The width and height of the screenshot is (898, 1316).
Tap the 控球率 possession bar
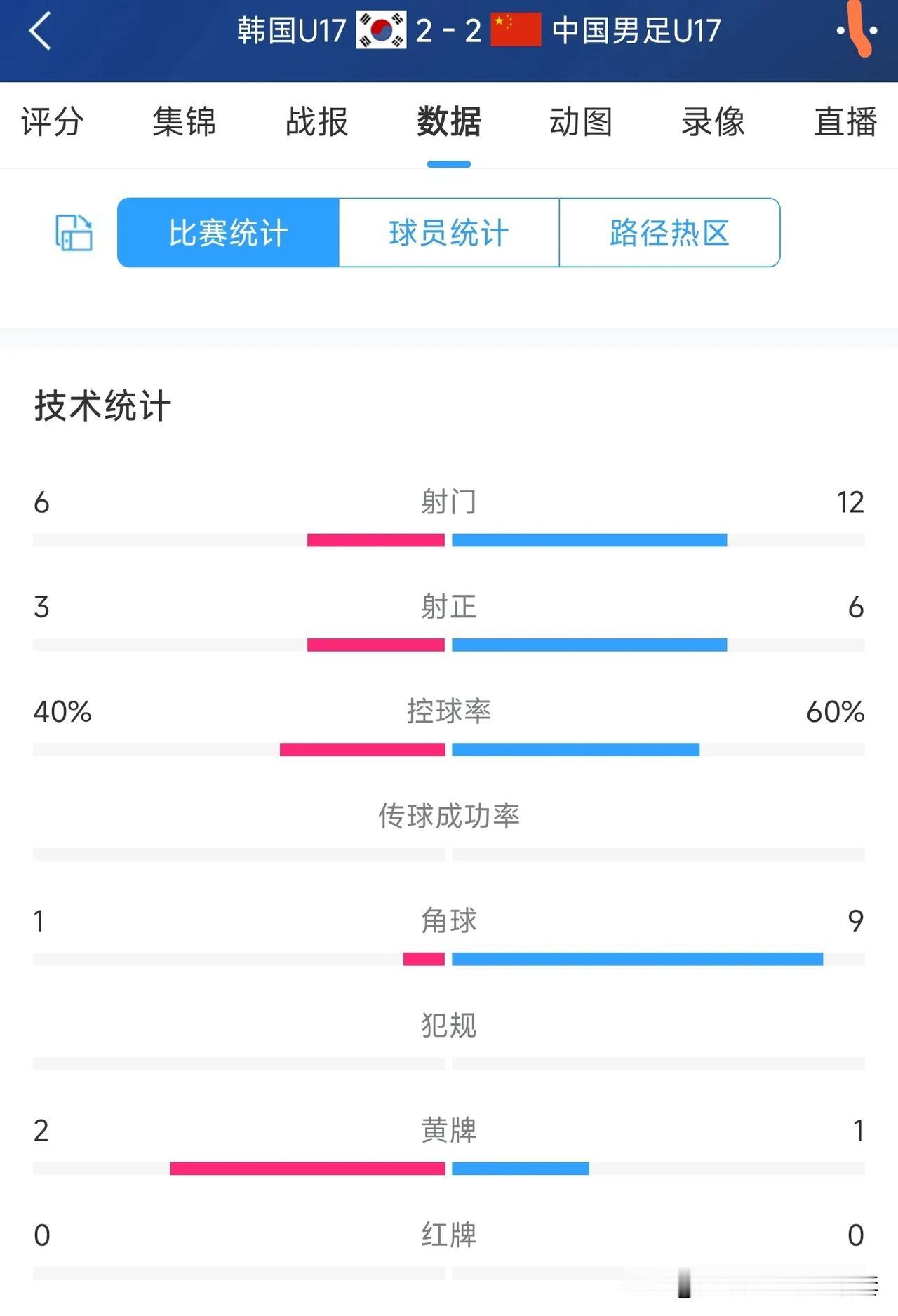coord(449,750)
